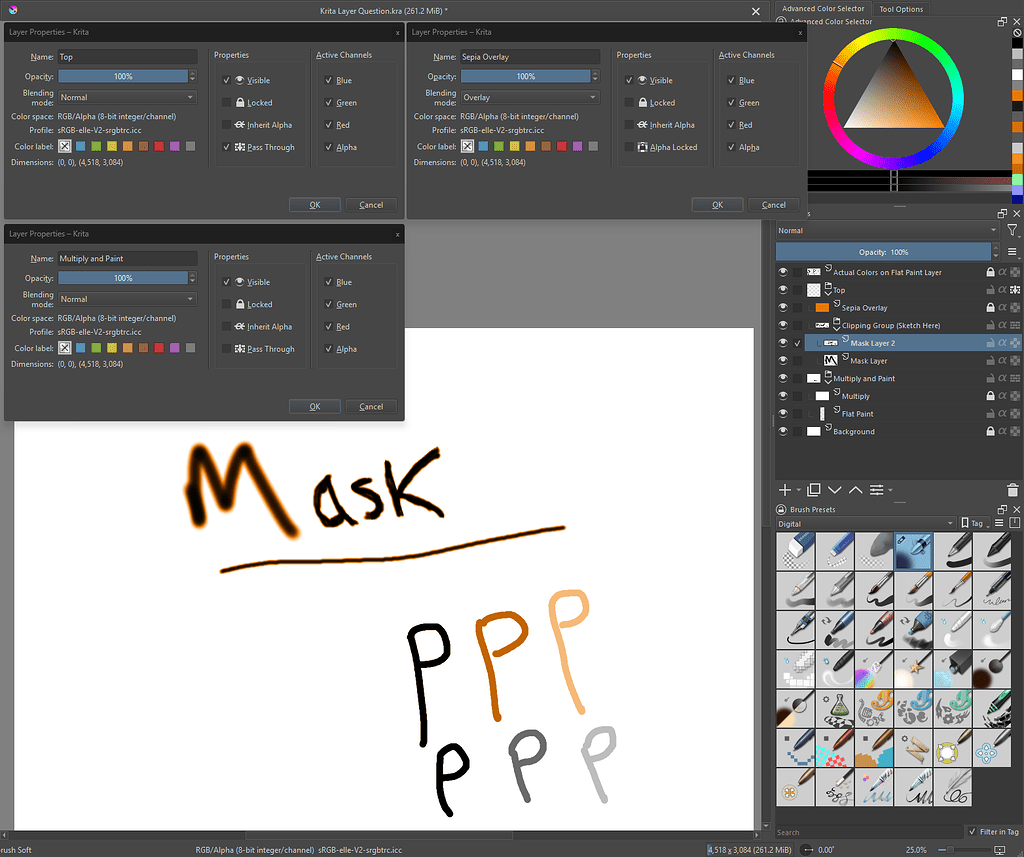
Task: Move Mask Layer 2 down
Action: tap(835, 490)
